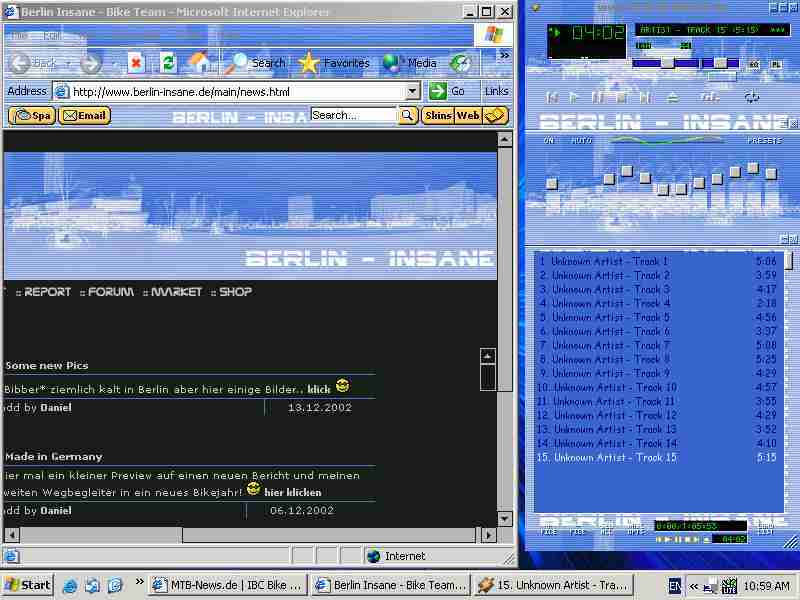Open the Media pane in the toolbar
Viewport: 800px width, 600px height.
(x=410, y=63)
